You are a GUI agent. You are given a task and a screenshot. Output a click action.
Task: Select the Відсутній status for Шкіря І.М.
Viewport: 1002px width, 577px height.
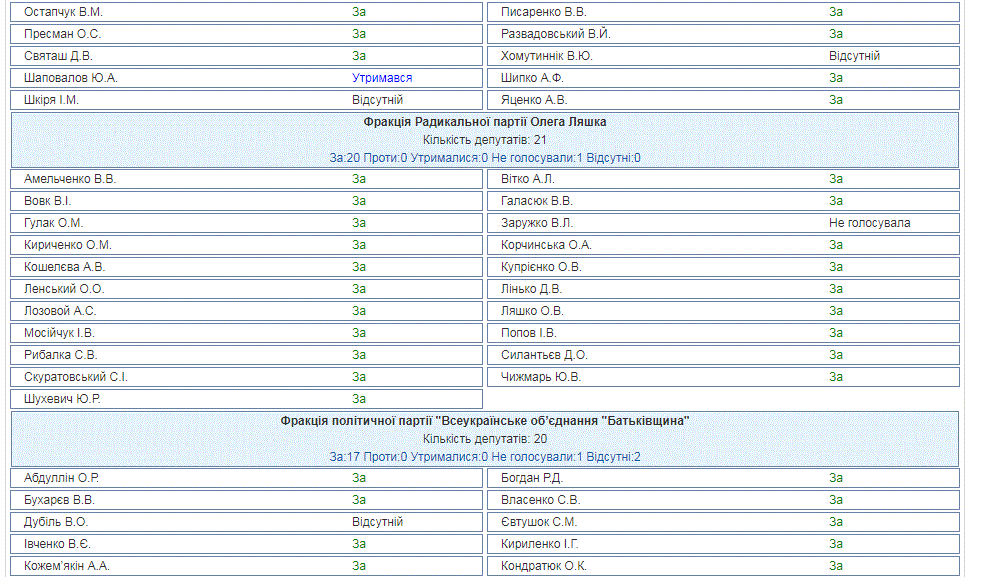pos(377,100)
